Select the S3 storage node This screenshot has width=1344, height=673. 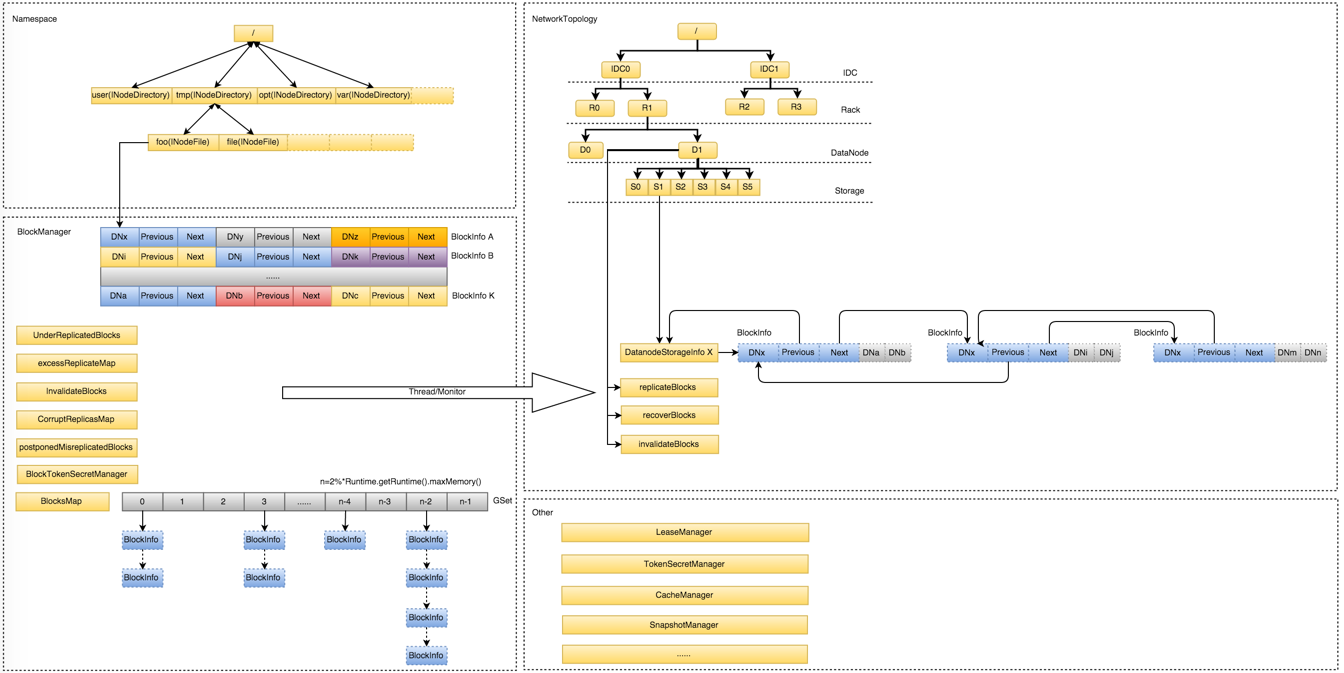pos(703,187)
